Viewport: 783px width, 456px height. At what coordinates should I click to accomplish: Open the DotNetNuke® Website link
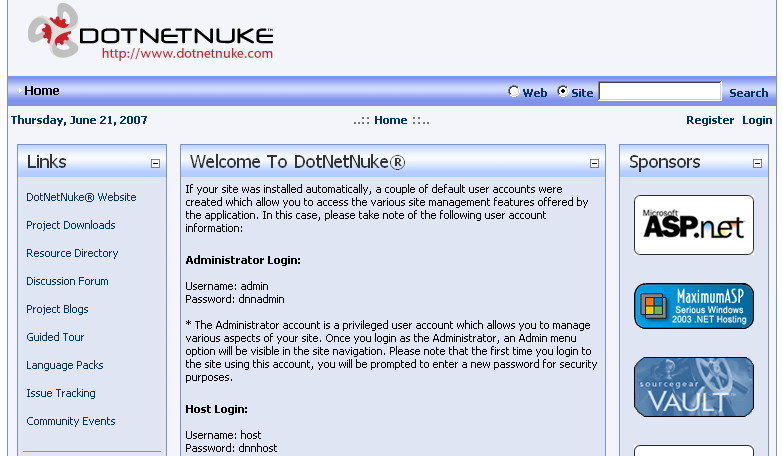(81, 197)
